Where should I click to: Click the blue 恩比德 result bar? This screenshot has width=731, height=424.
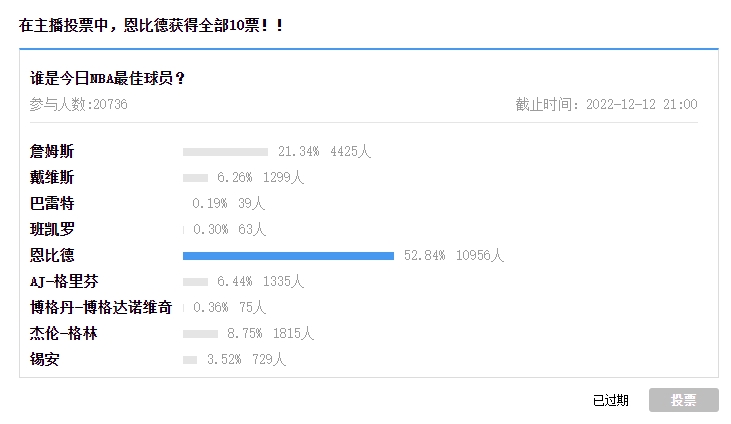[x=288, y=256]
